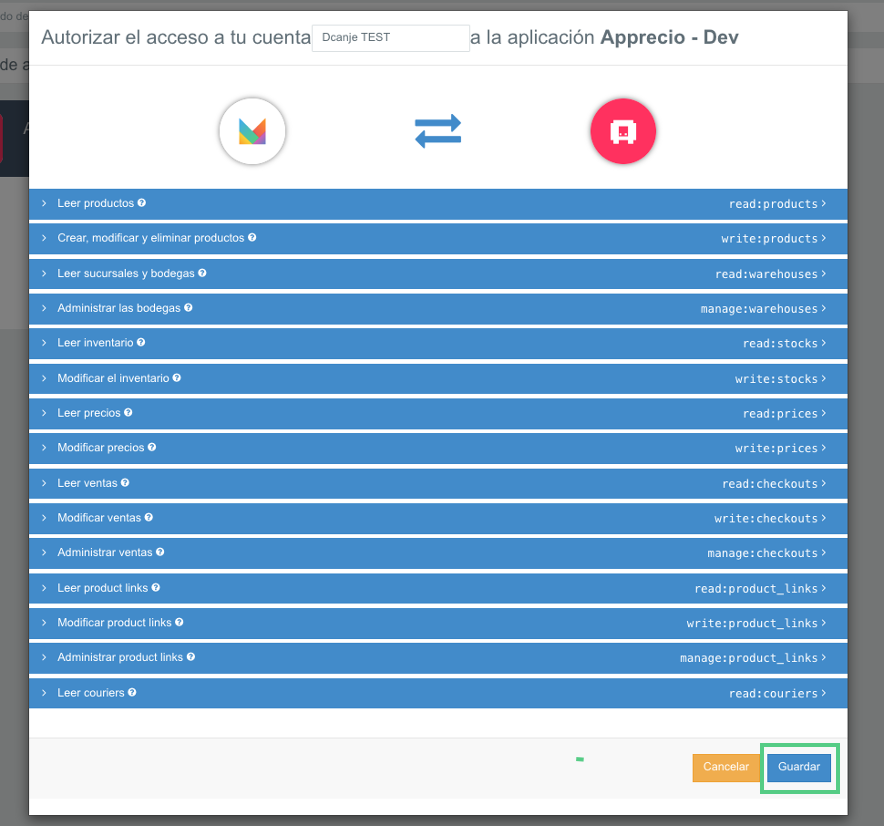
Task: Click help icon beside Crear, modificar y eliminar productos
Action: coord(252,237)
